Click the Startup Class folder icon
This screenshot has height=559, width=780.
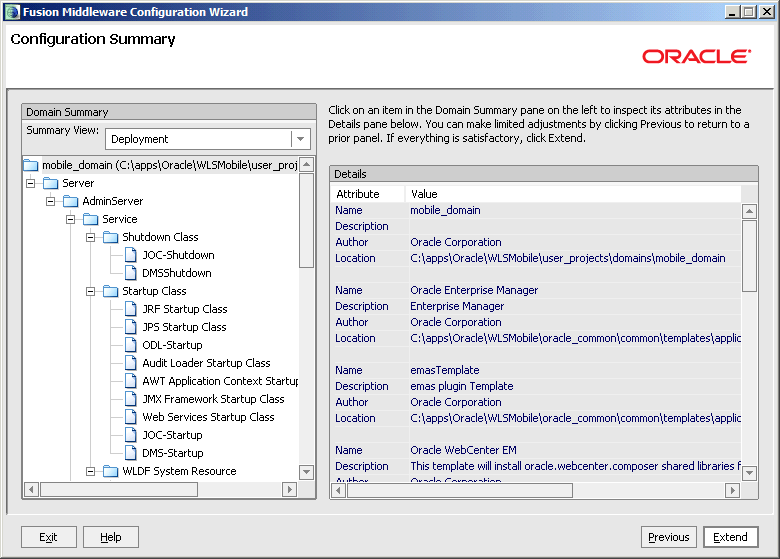pyautogui.click(x=110, y=291)
